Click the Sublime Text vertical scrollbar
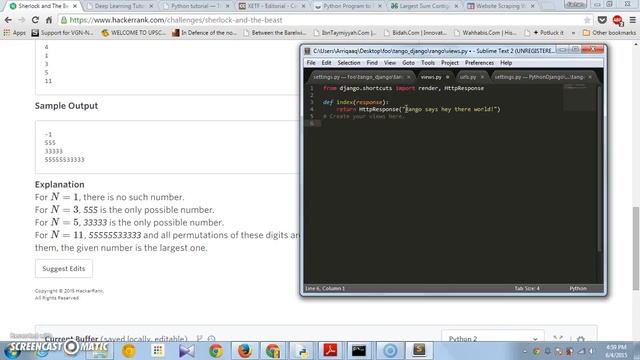 (x=599, y=168)
